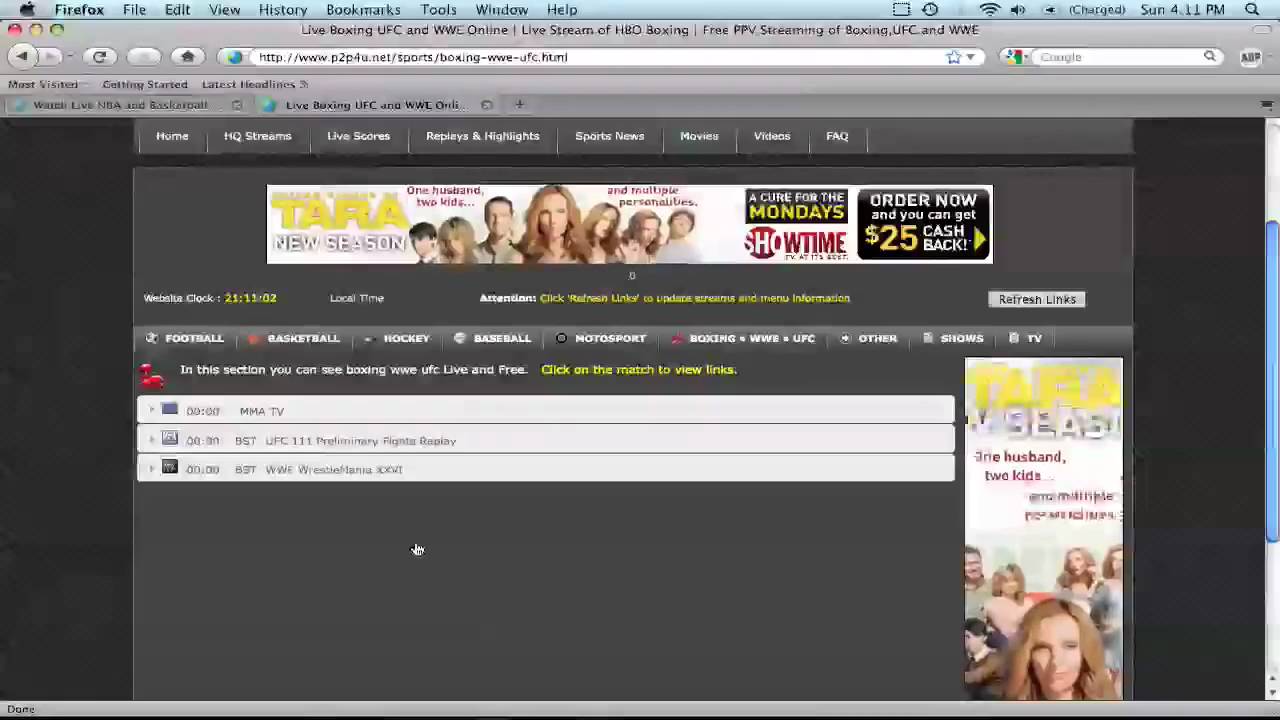Click the search magnifier in the Google box
The image size is (1280, 720).
tap(1209, 57)
